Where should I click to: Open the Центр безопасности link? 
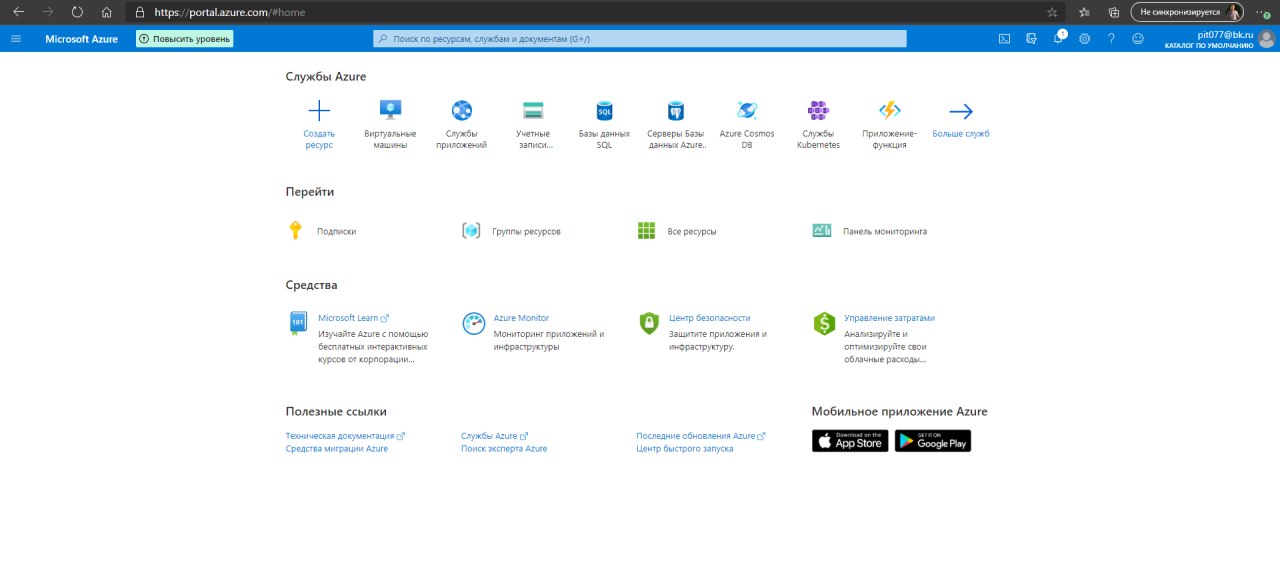coord(710,318)
